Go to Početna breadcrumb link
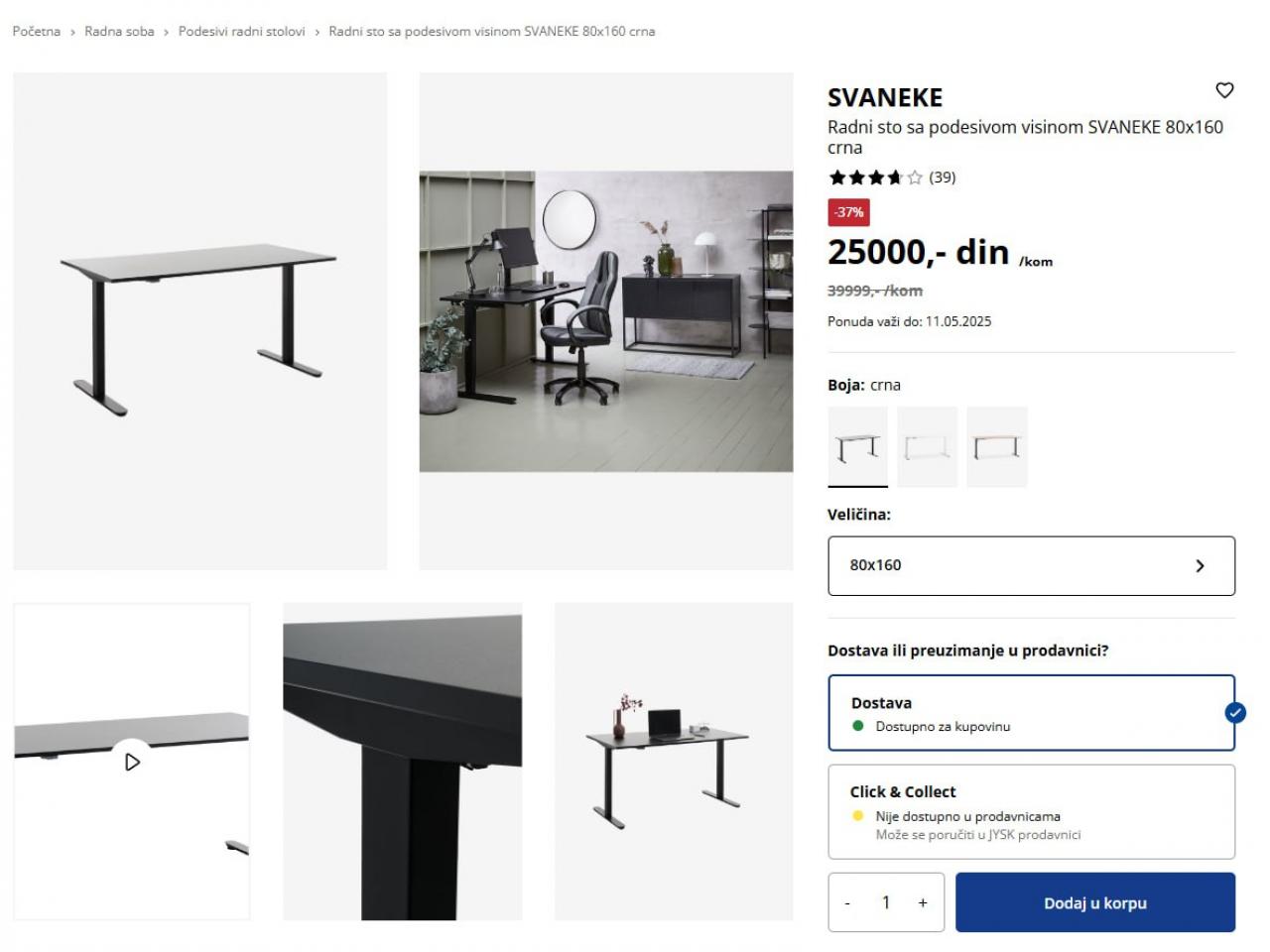The width and height of the screenshot is (1270, 952). [37, 32]
